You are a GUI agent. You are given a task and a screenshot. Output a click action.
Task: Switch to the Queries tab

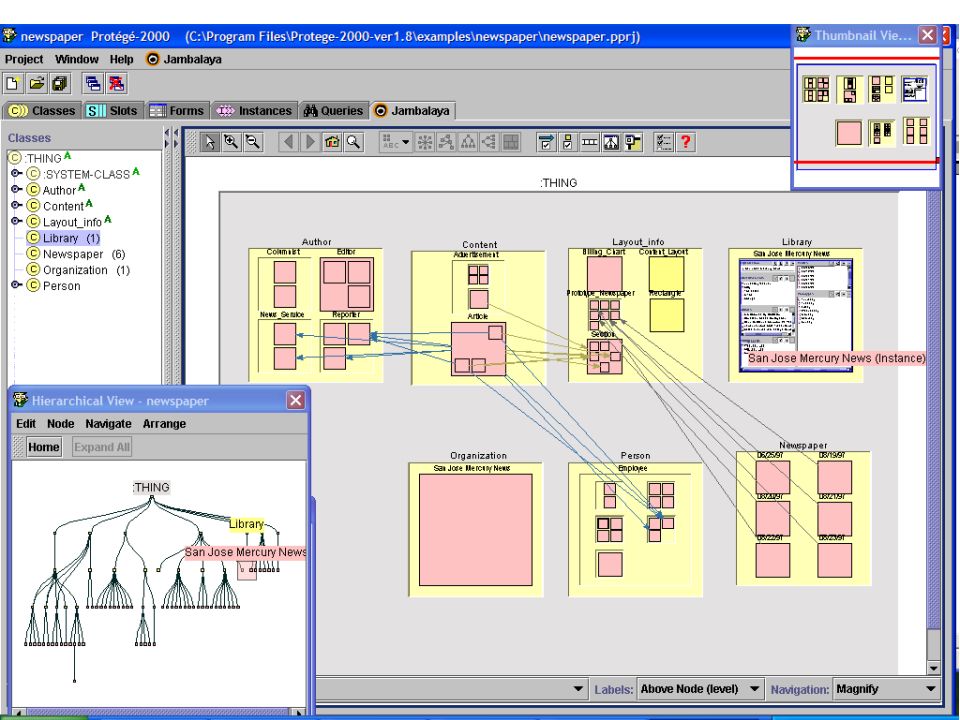pos(334,111)
